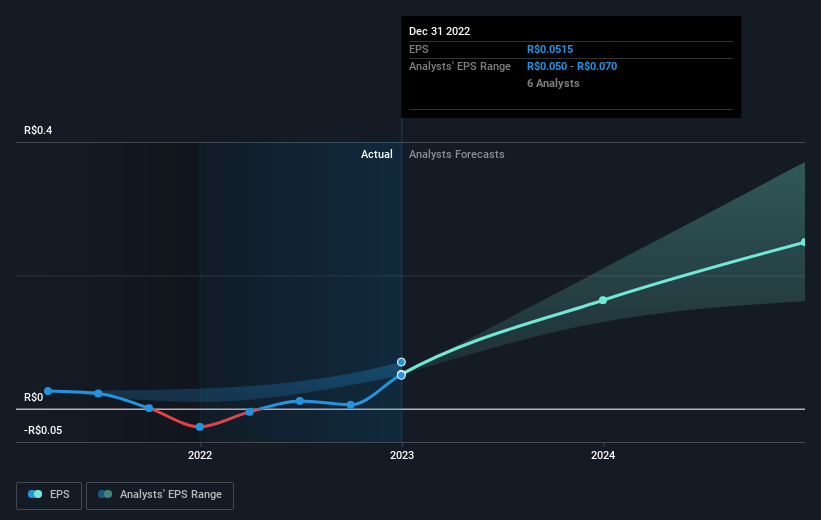The image size is (821, 520).
Task: Click the -R$0.05 y-axis label
Action: coord(43,430)
